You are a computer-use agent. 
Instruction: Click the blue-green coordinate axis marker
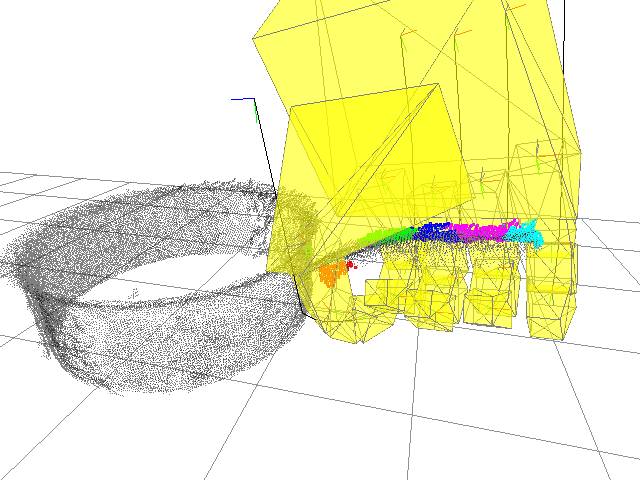(244, 109)
